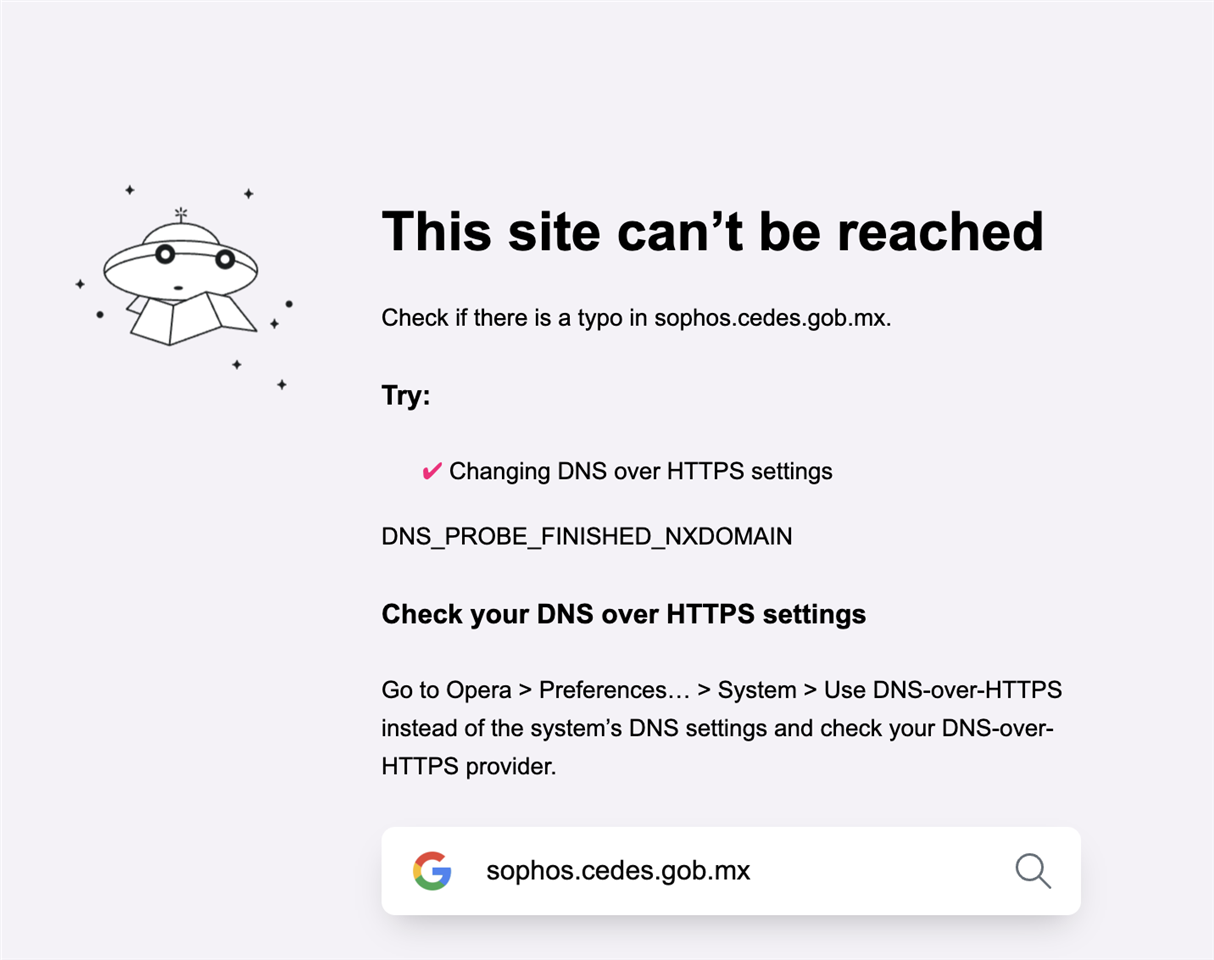Click the UFO's left round eye
This screenshot has width=1214, height=960.
165,254
